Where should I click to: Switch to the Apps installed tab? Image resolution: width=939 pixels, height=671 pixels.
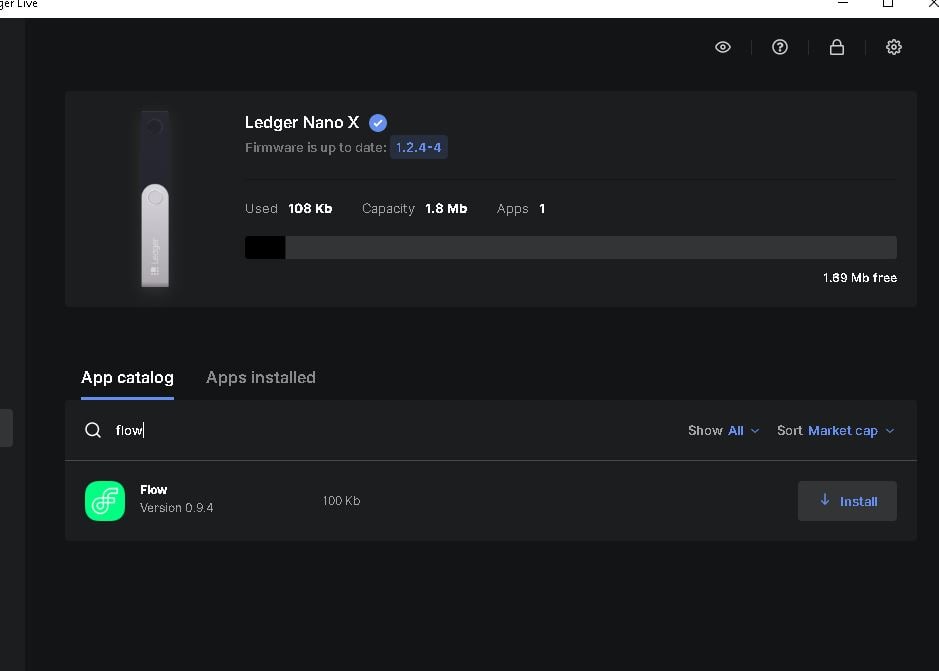pos(261,377)
